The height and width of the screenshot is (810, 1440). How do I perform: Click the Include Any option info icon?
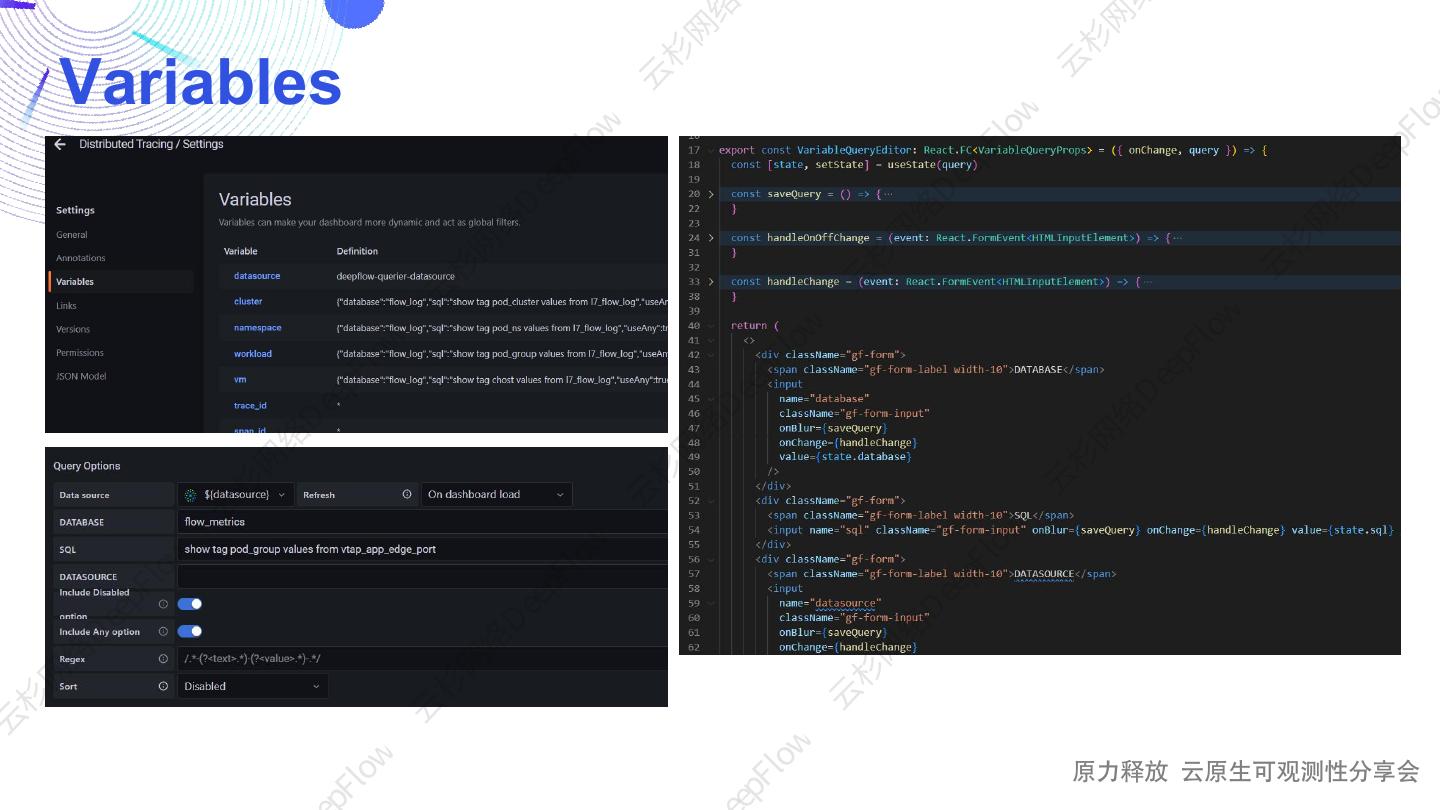(x=163, y=632)
